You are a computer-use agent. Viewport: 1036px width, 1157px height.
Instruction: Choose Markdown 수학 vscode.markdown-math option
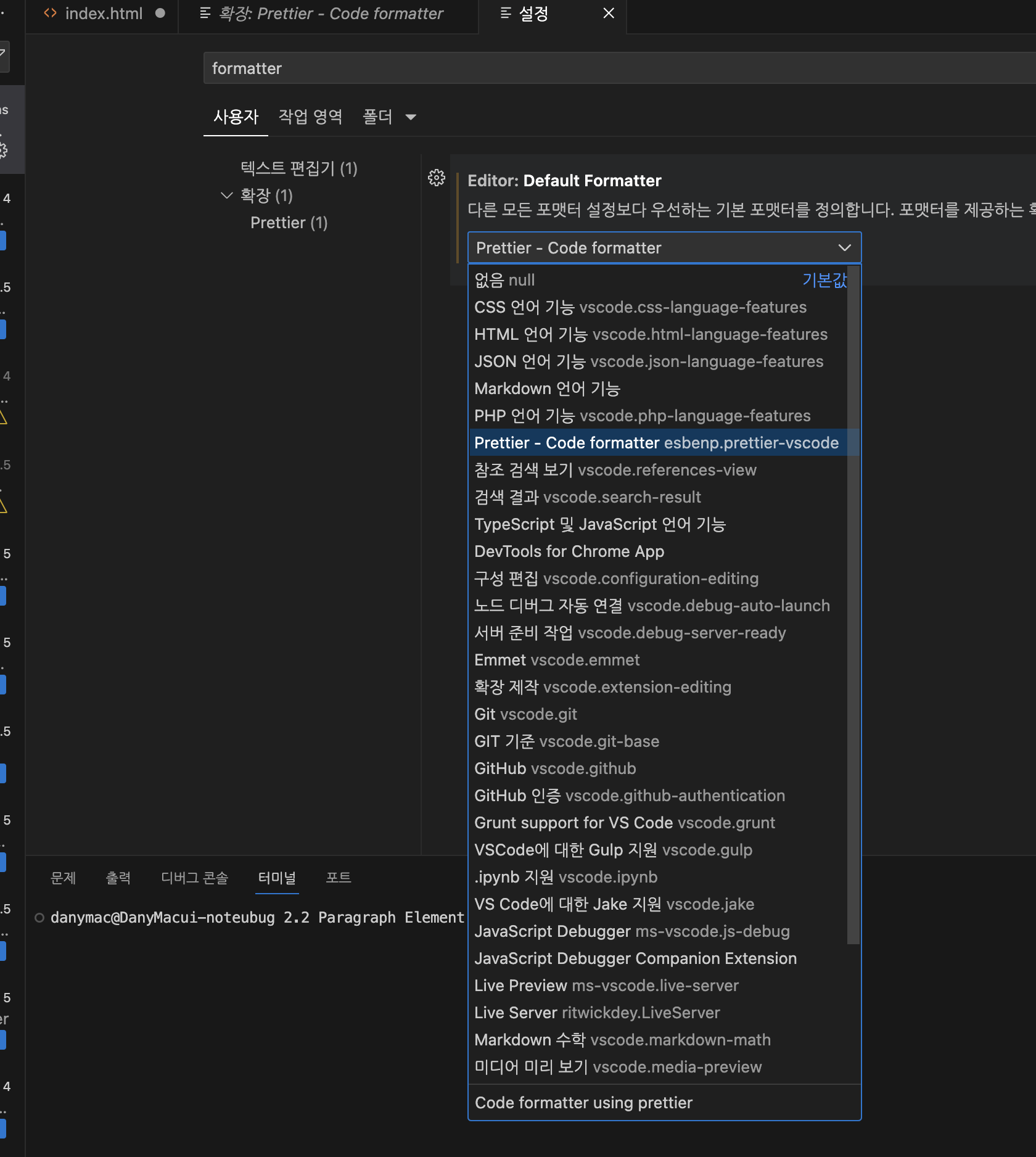point(658,1040)
